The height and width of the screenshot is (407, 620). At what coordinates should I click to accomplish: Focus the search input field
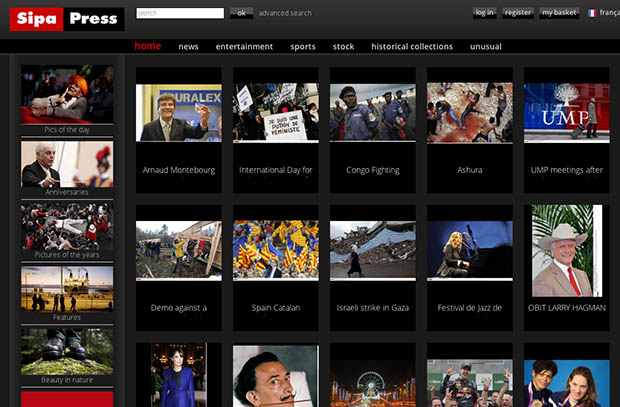pos(180,13)
